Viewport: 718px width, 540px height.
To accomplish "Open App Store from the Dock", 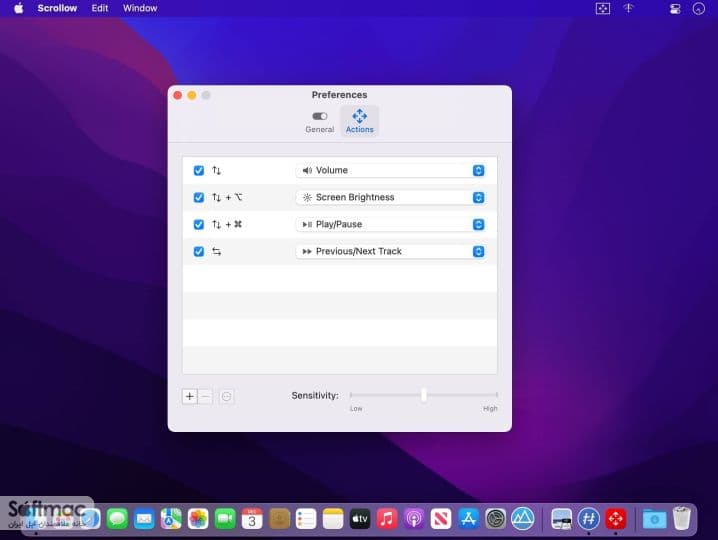I will pyautogui.click(x=468, y=519).
